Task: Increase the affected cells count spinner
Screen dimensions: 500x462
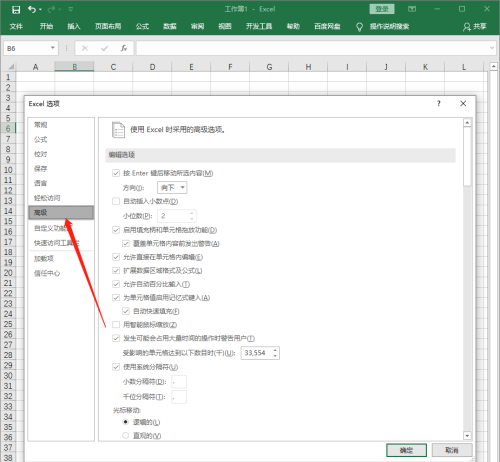Action: click(x=275, y=350)
